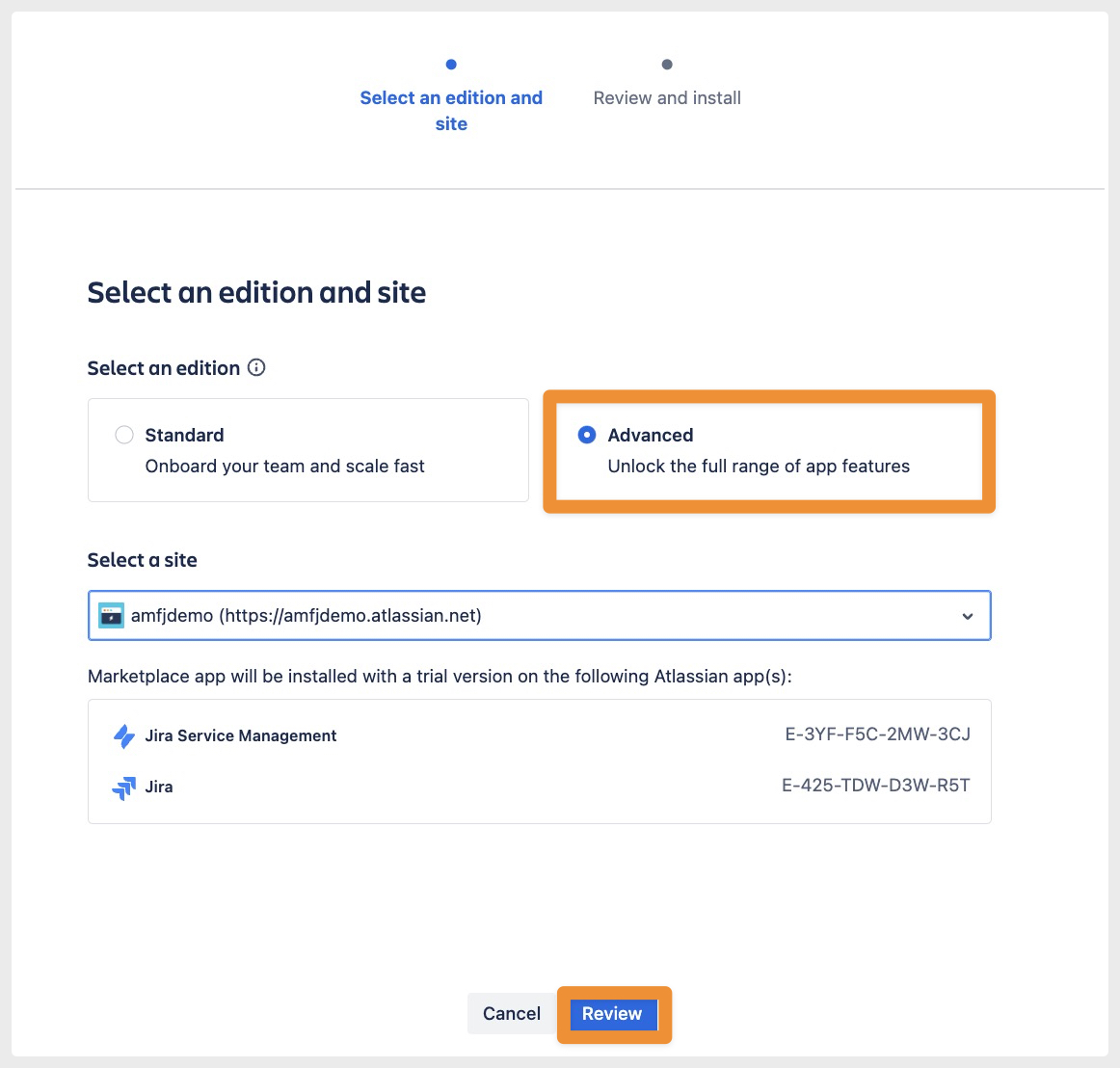Select the Standard edition radio button

124,435
